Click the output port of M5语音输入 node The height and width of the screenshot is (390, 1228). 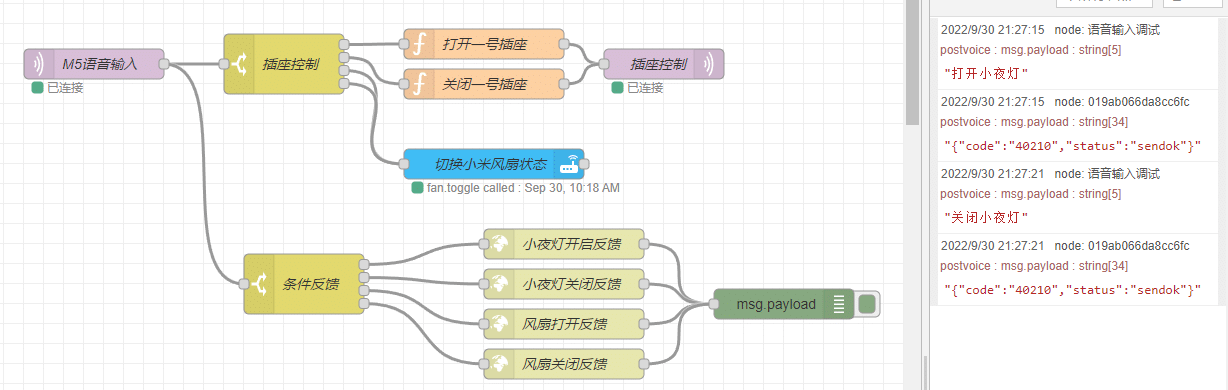tap(164, 64)
